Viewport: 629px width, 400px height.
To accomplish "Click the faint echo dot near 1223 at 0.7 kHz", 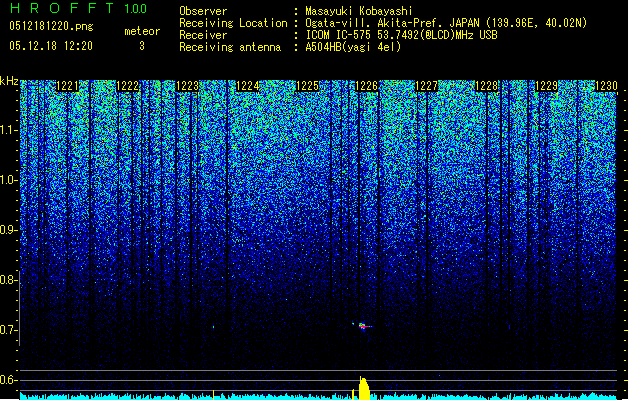I will (213, 327).
